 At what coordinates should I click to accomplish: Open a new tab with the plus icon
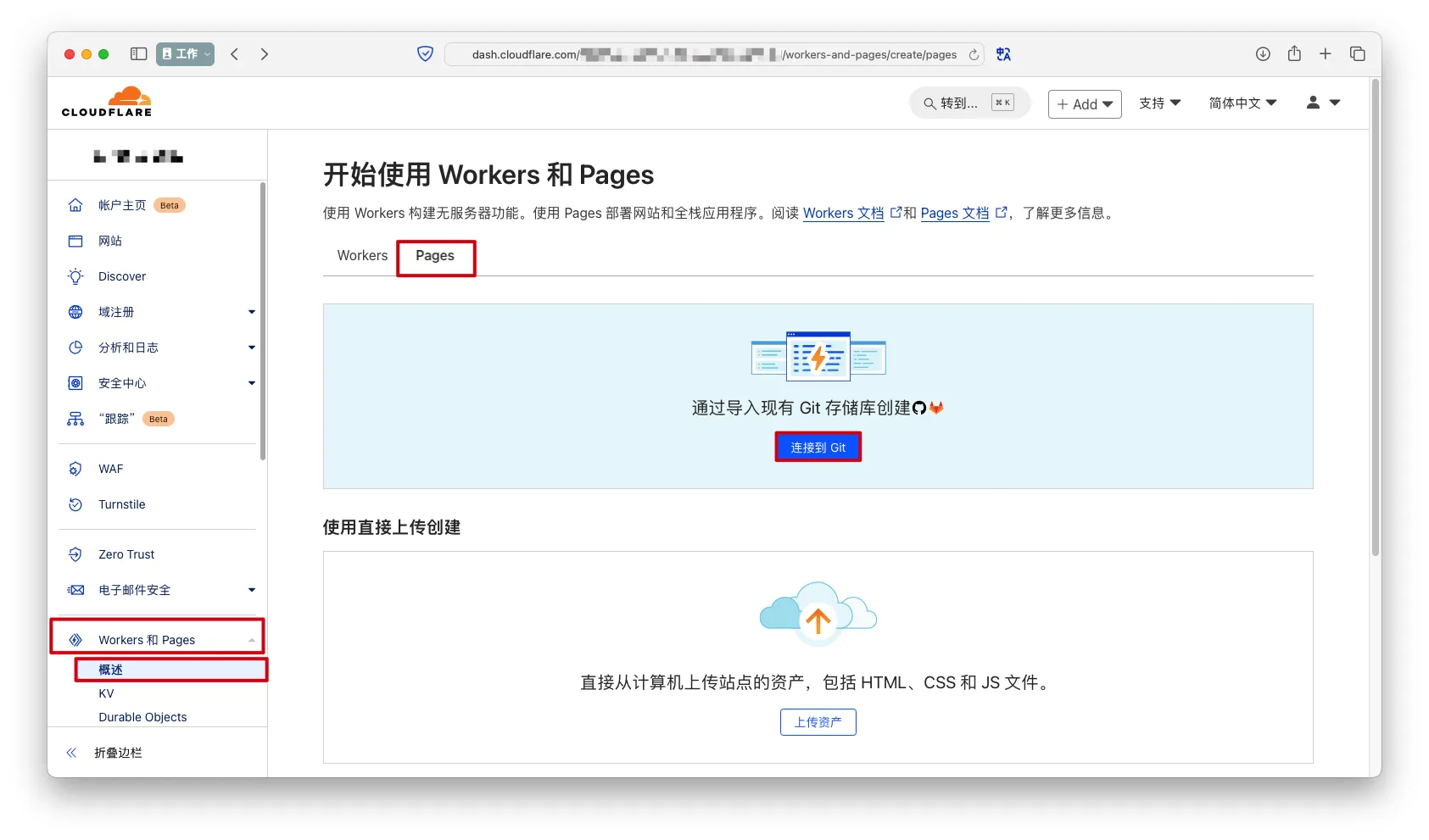[1326, 54]
